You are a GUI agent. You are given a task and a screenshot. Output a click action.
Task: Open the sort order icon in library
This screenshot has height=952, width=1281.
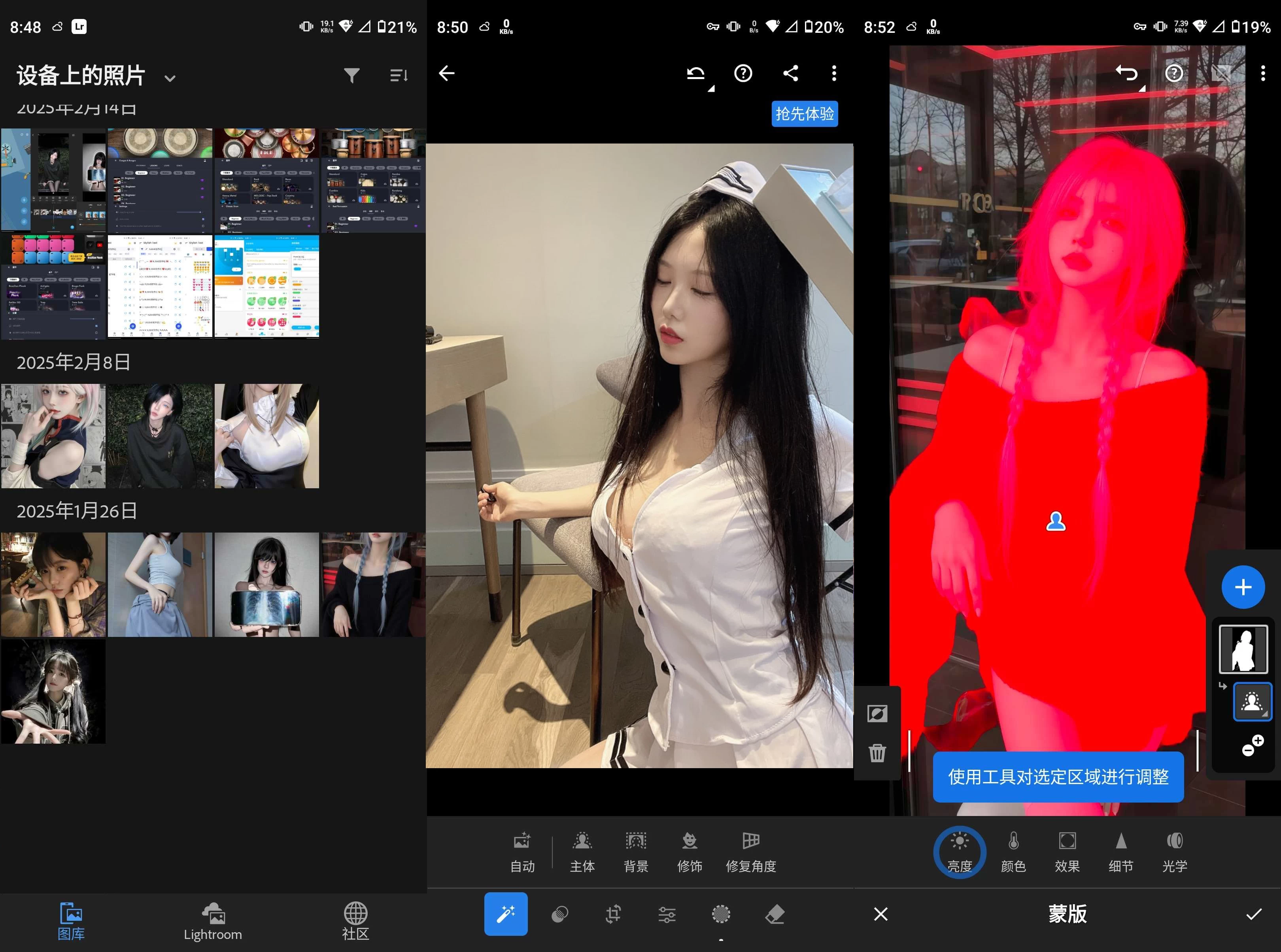[399, 76]
